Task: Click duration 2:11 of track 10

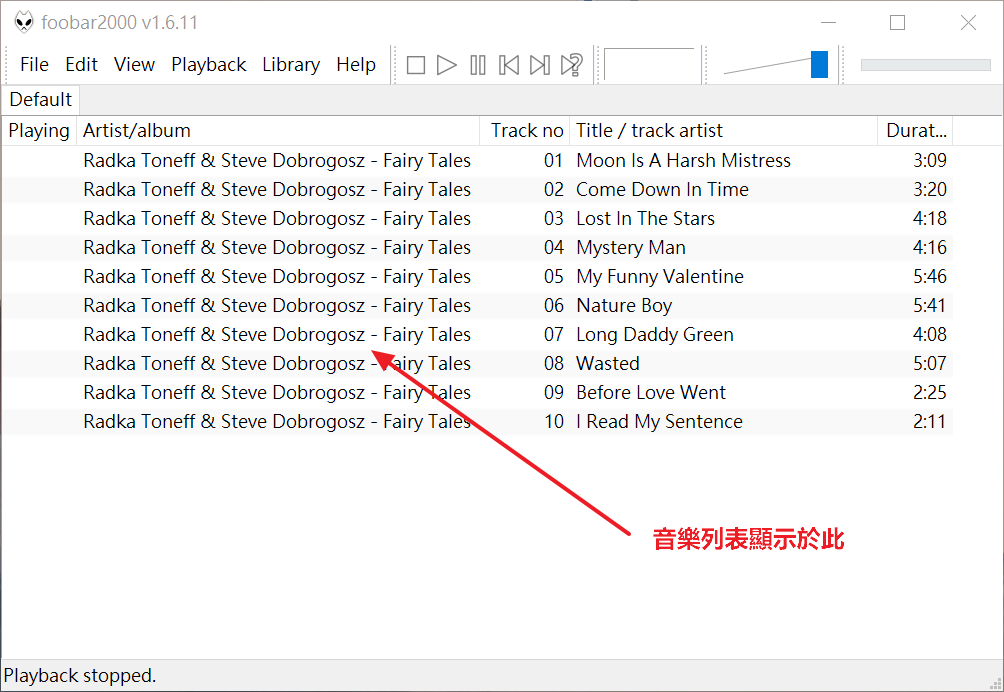Action: click(x=930, y=421)
